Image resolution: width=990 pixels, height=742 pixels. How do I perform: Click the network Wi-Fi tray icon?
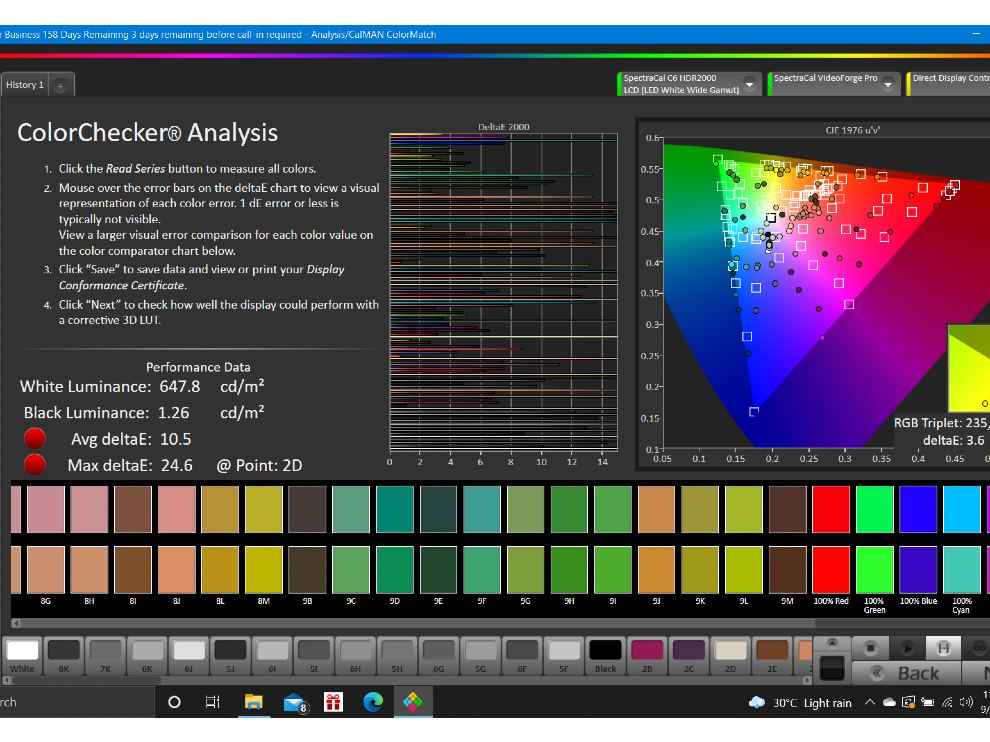point(947,702)
